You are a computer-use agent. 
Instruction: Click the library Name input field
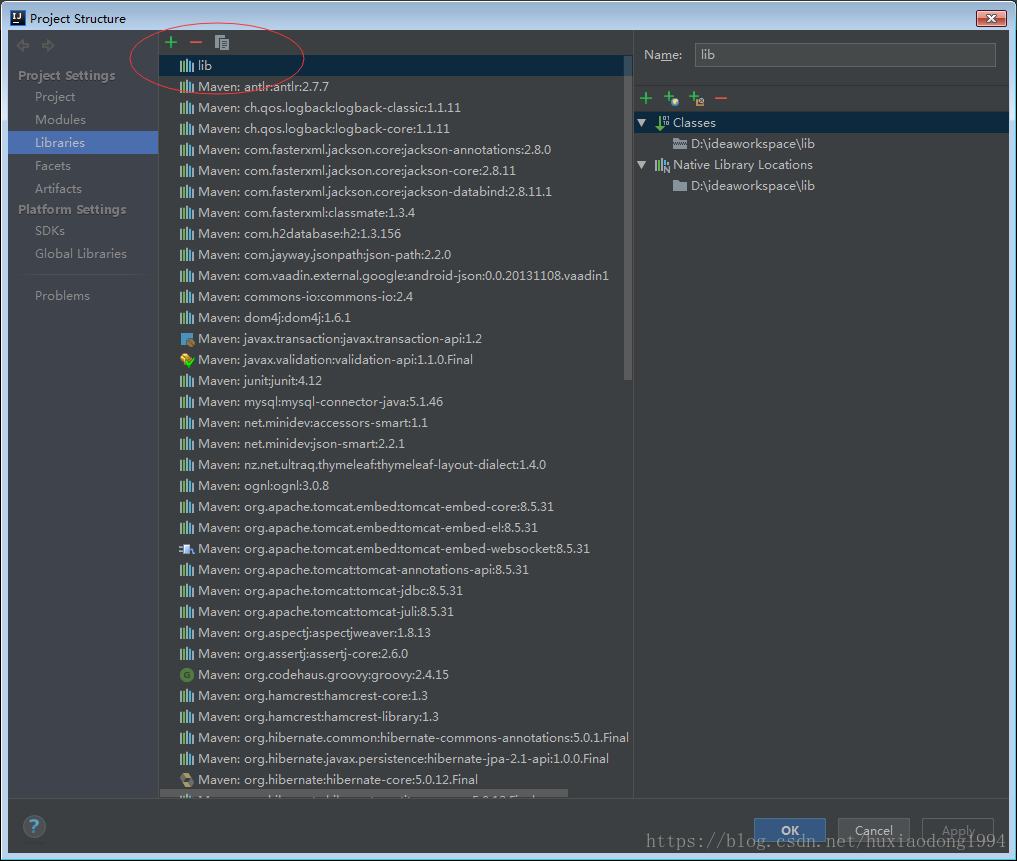coord(845,55)
